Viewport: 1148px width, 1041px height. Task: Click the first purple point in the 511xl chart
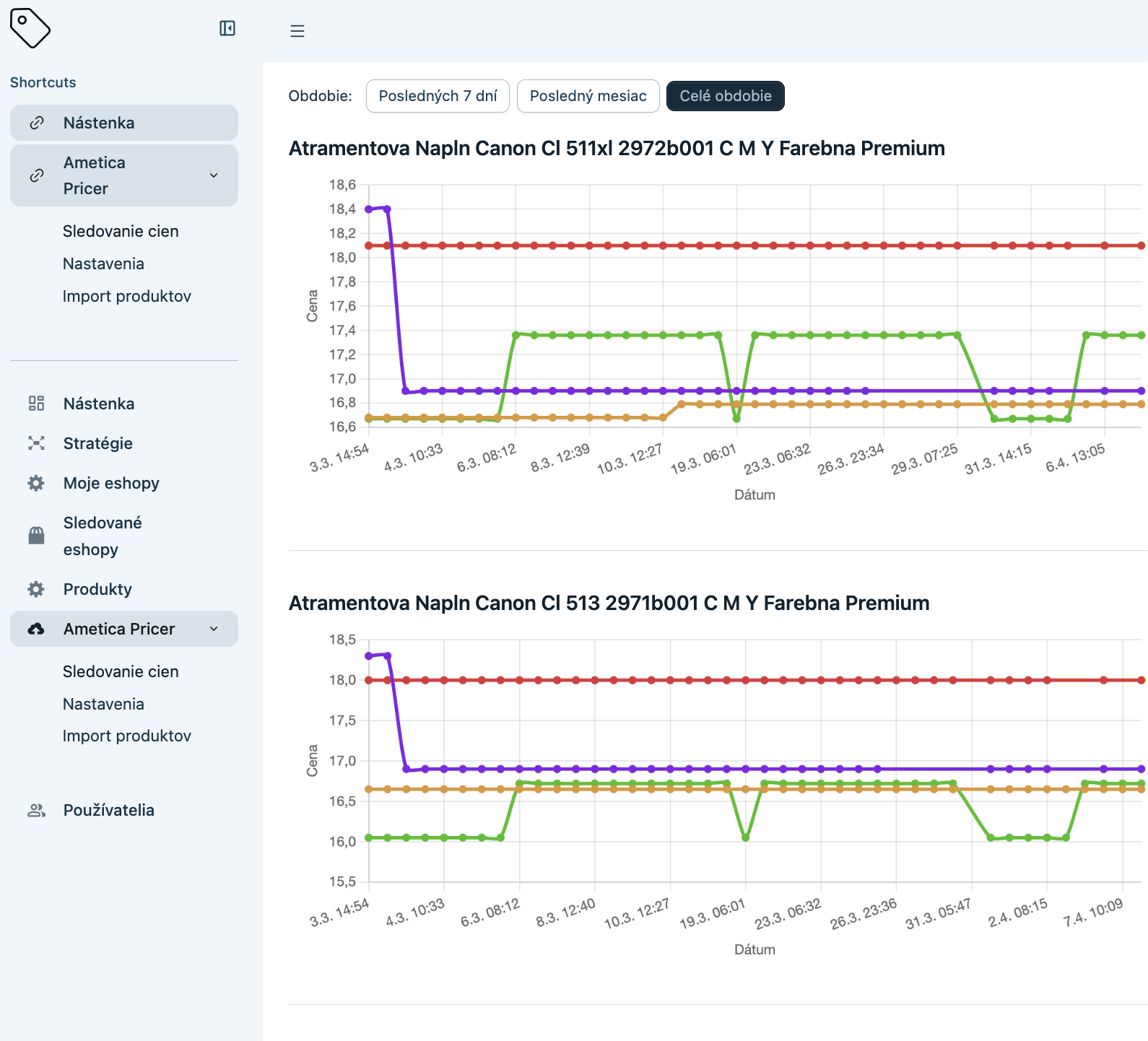(x=369, y=209)
